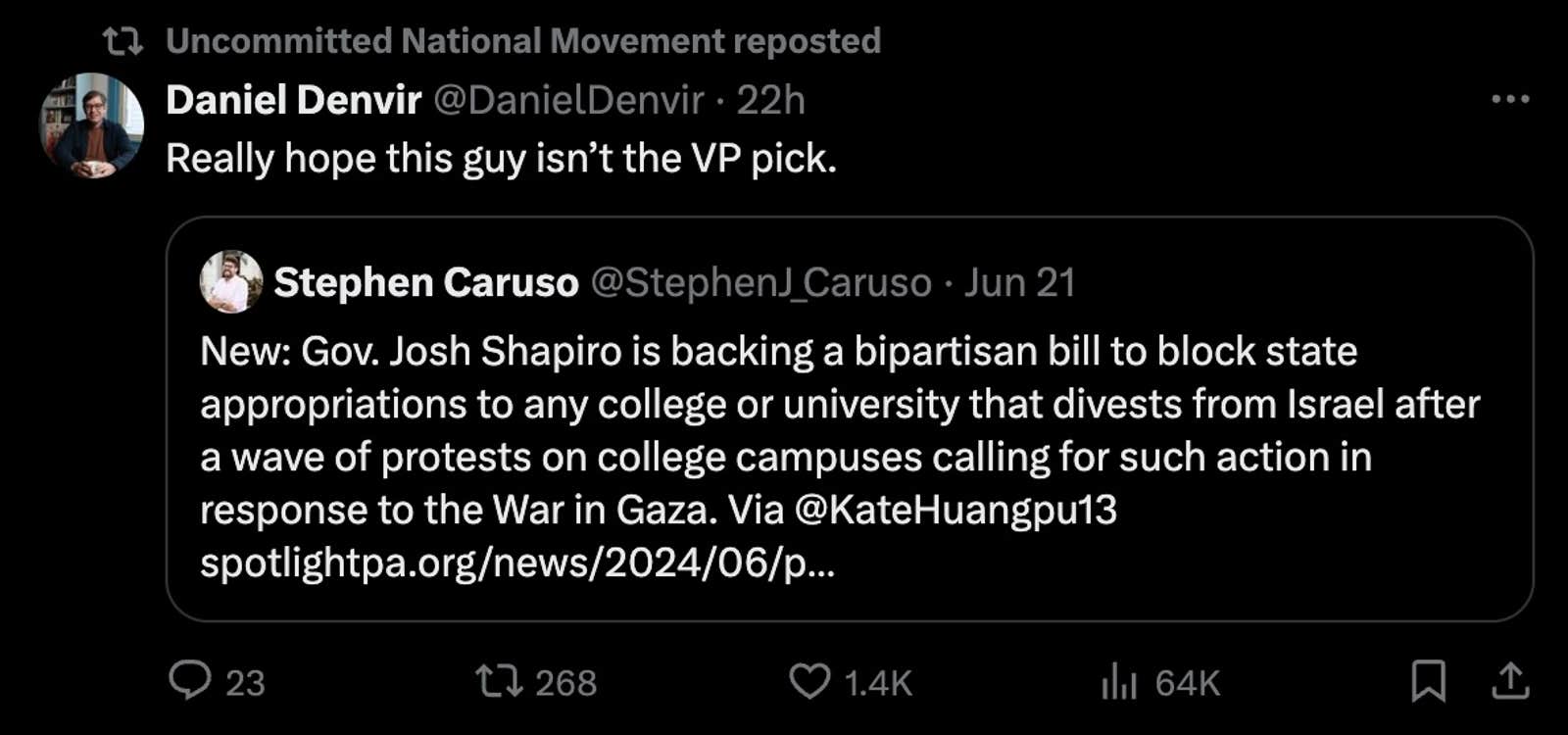The image size is (1568, 735).
Task: Follow the spotlightpa.org news link
Action: 516,563
